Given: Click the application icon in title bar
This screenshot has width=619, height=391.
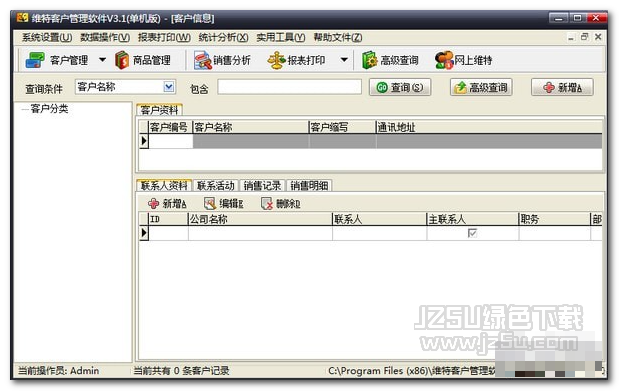Looking at the screenshot, I should pyautogui.click(x=23, y=18).
